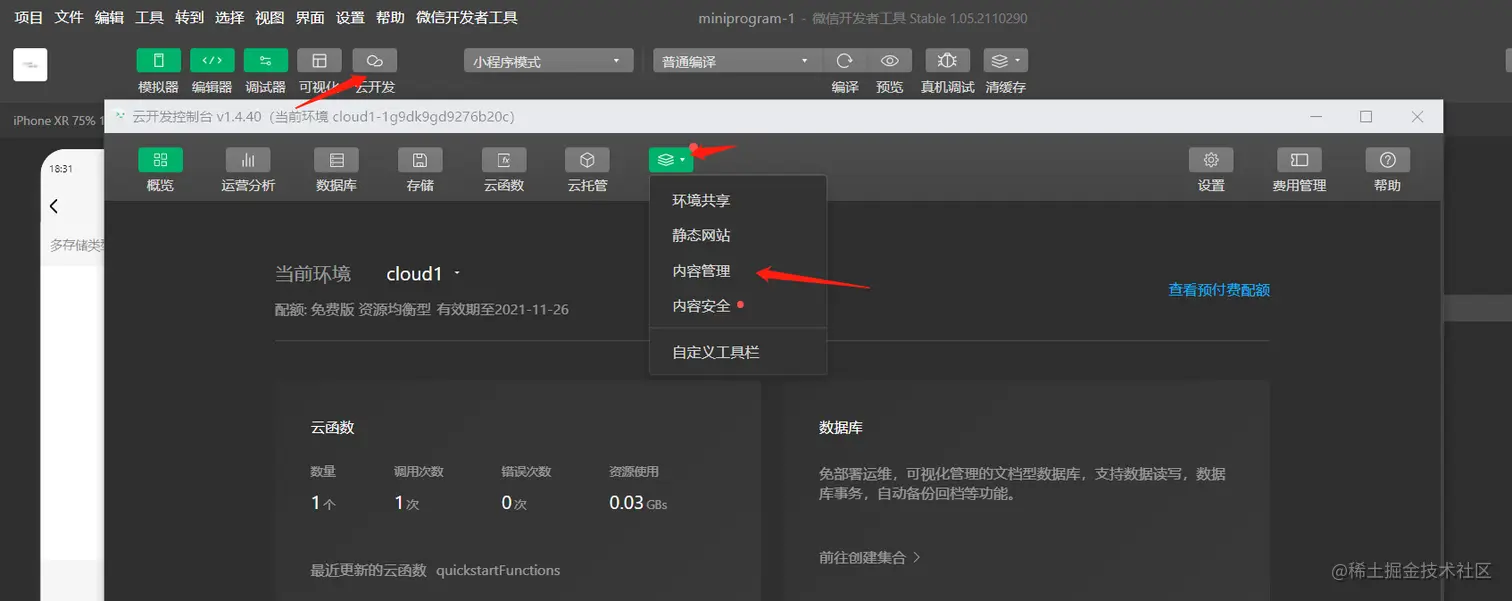The width and height of the screenshot is (1512, 601).
Task: Open the 项目 menu
Action: tap(29, 18)
